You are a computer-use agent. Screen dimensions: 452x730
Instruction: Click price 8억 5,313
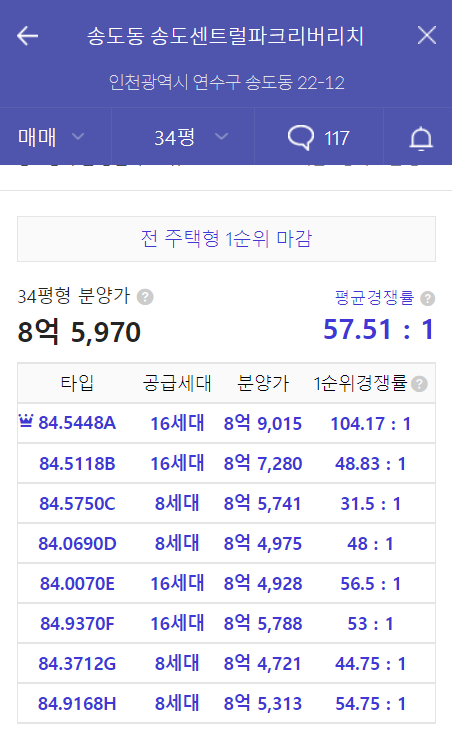263,703
